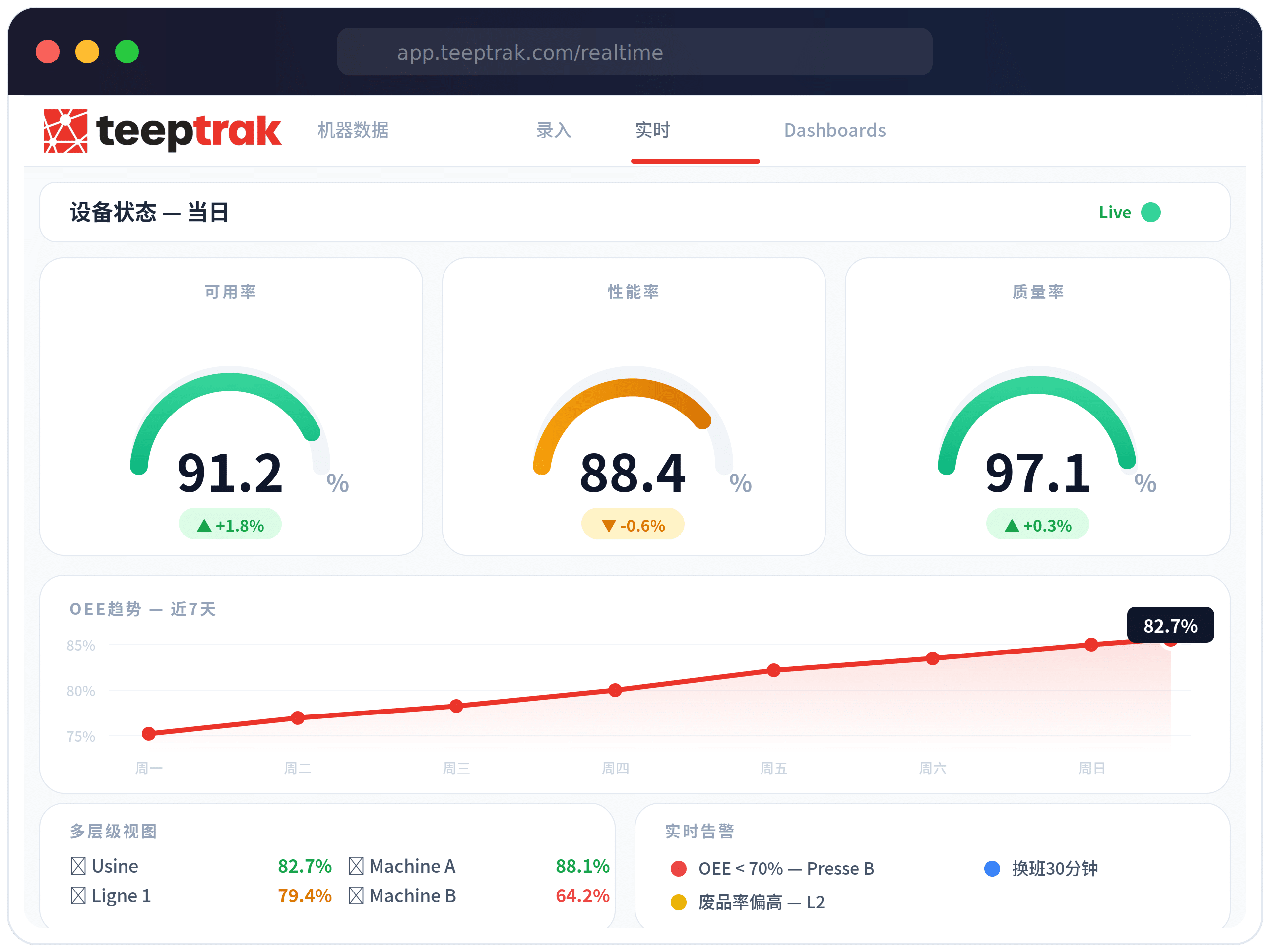Screen dimensions: 1270x952
Task: Click the teeptrak logo icon
Action: 65,131
